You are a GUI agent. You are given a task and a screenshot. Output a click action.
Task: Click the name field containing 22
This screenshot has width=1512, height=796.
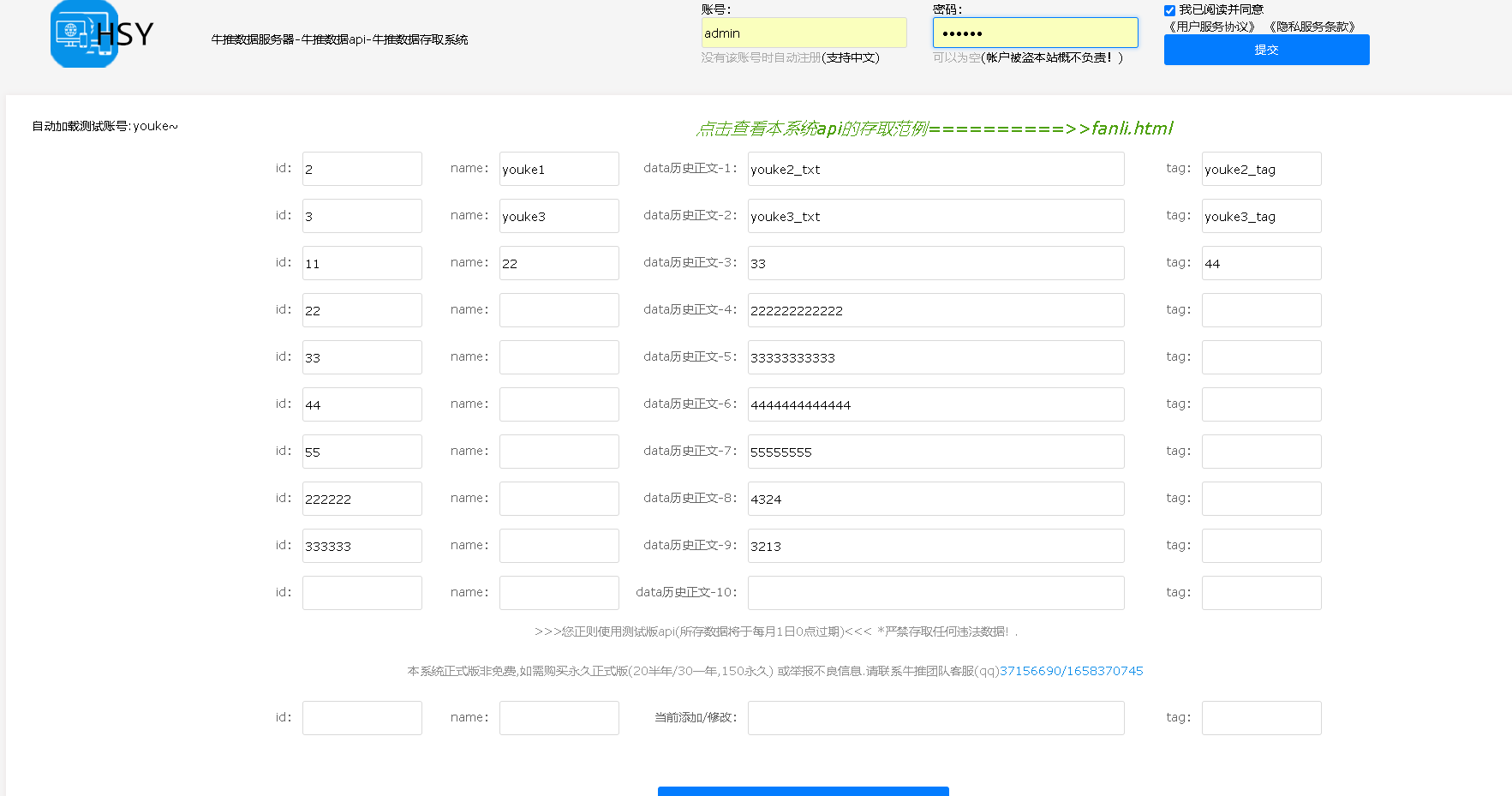coord(559,263)
